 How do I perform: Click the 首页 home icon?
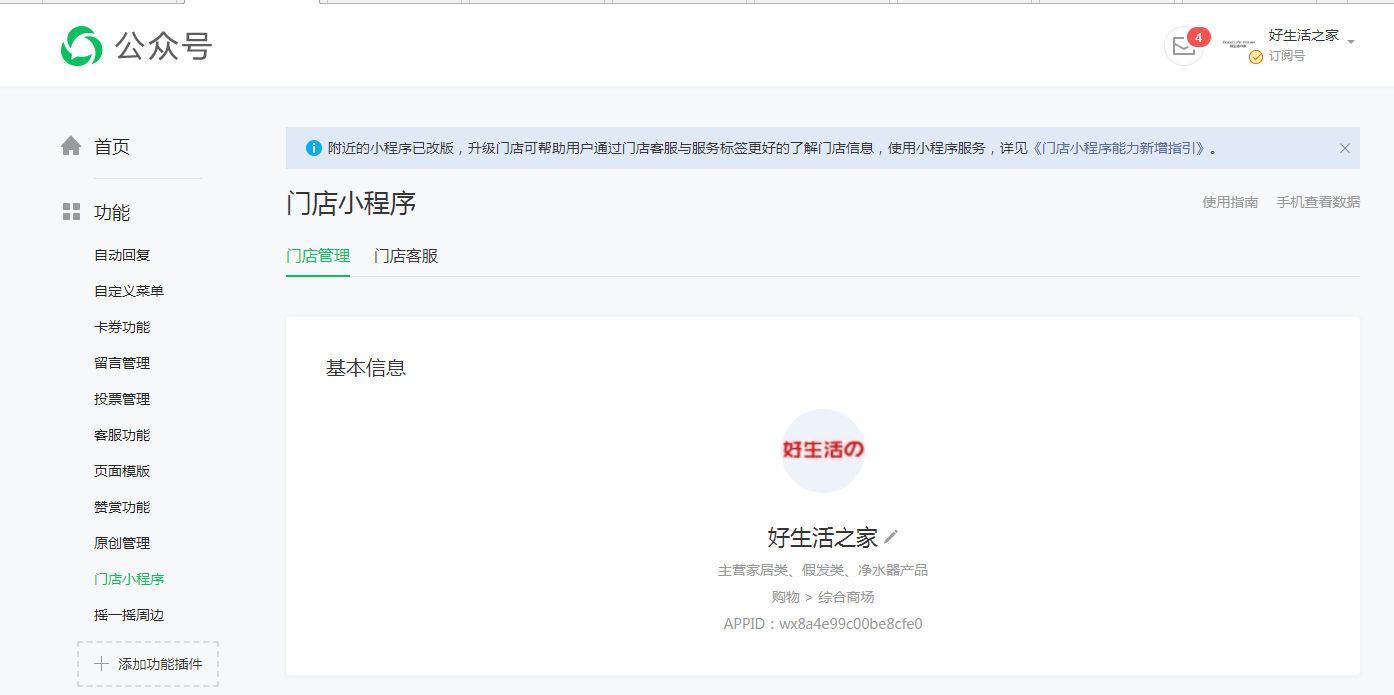coord(71,146)
